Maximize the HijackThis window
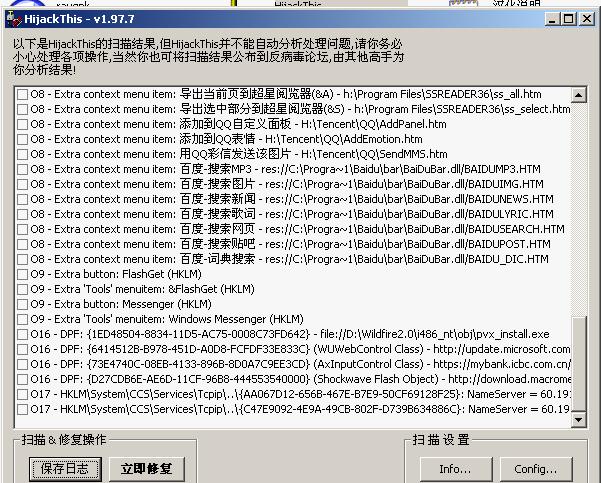601x483 pixels. 569,19
